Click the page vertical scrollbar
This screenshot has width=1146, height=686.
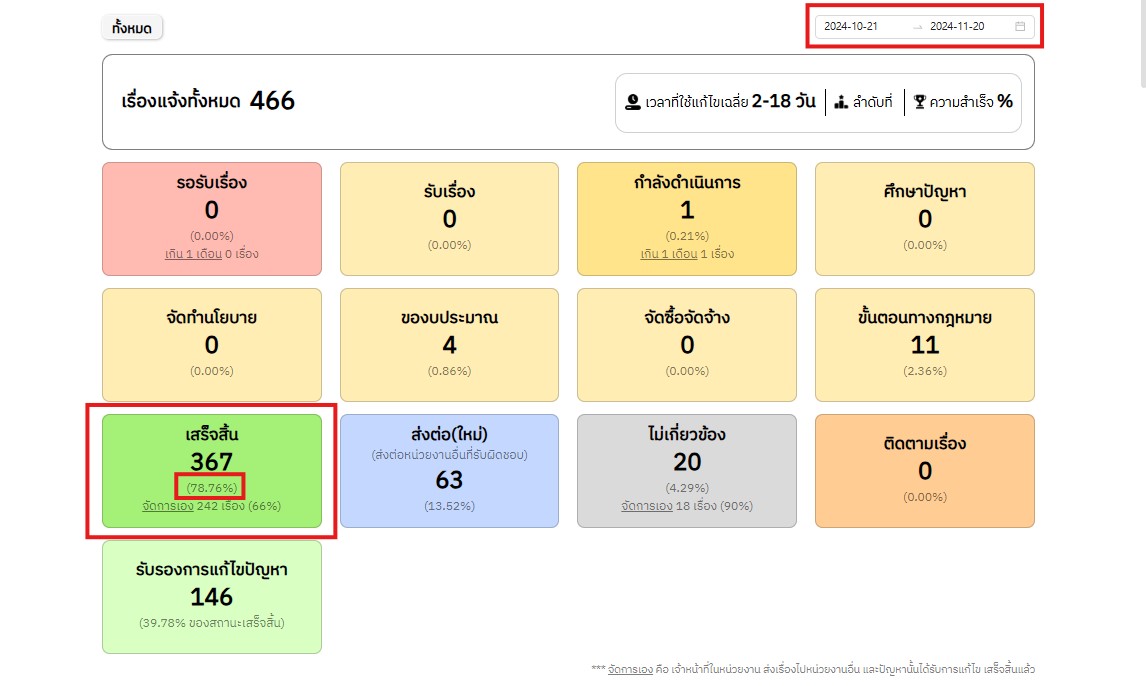tap(1143, 44)
